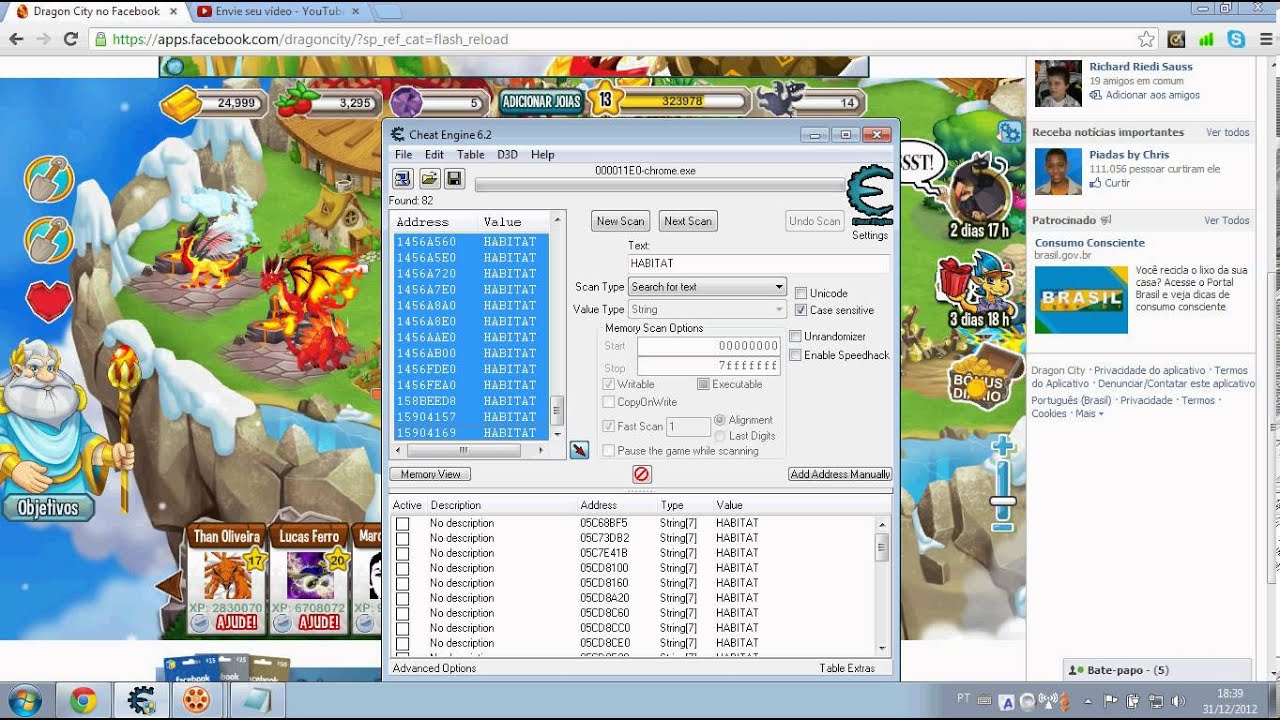Open the Scan Type dropdown

click(x=707, y=287)
